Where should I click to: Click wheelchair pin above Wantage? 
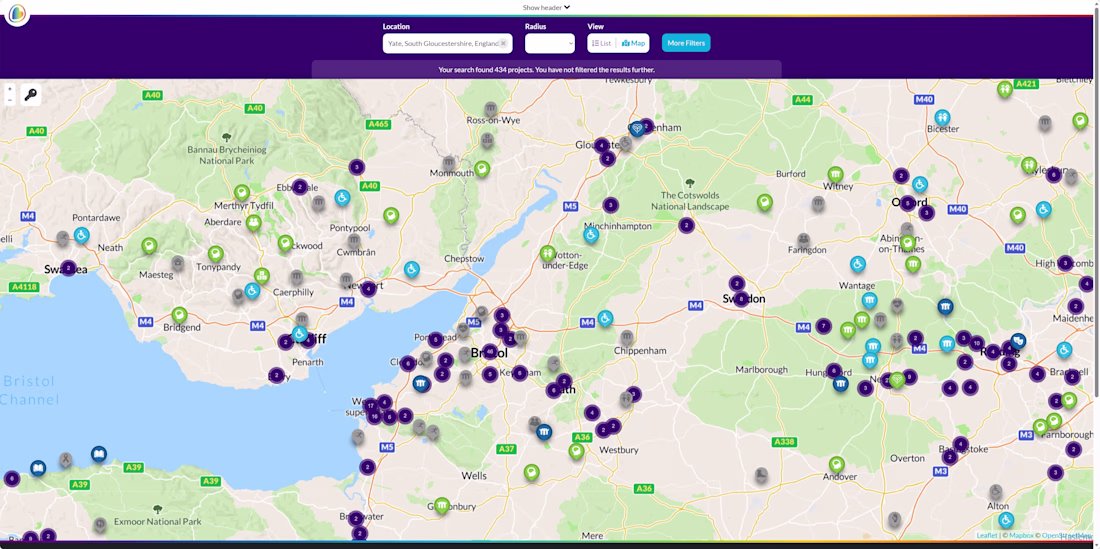[857, 264]
